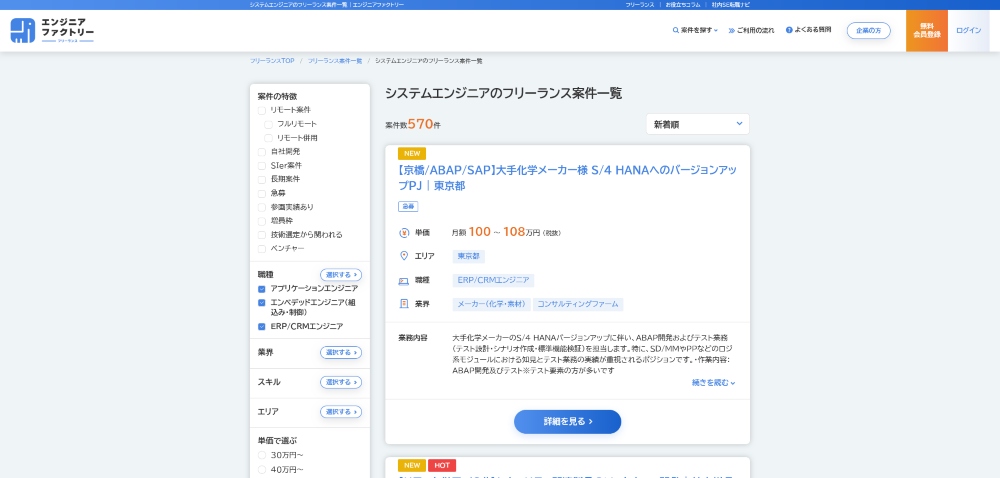Image resolution: width=1000 pixels, height=478 pixels.
Task: Click the 570 job count number
Action: coord(420,124)
